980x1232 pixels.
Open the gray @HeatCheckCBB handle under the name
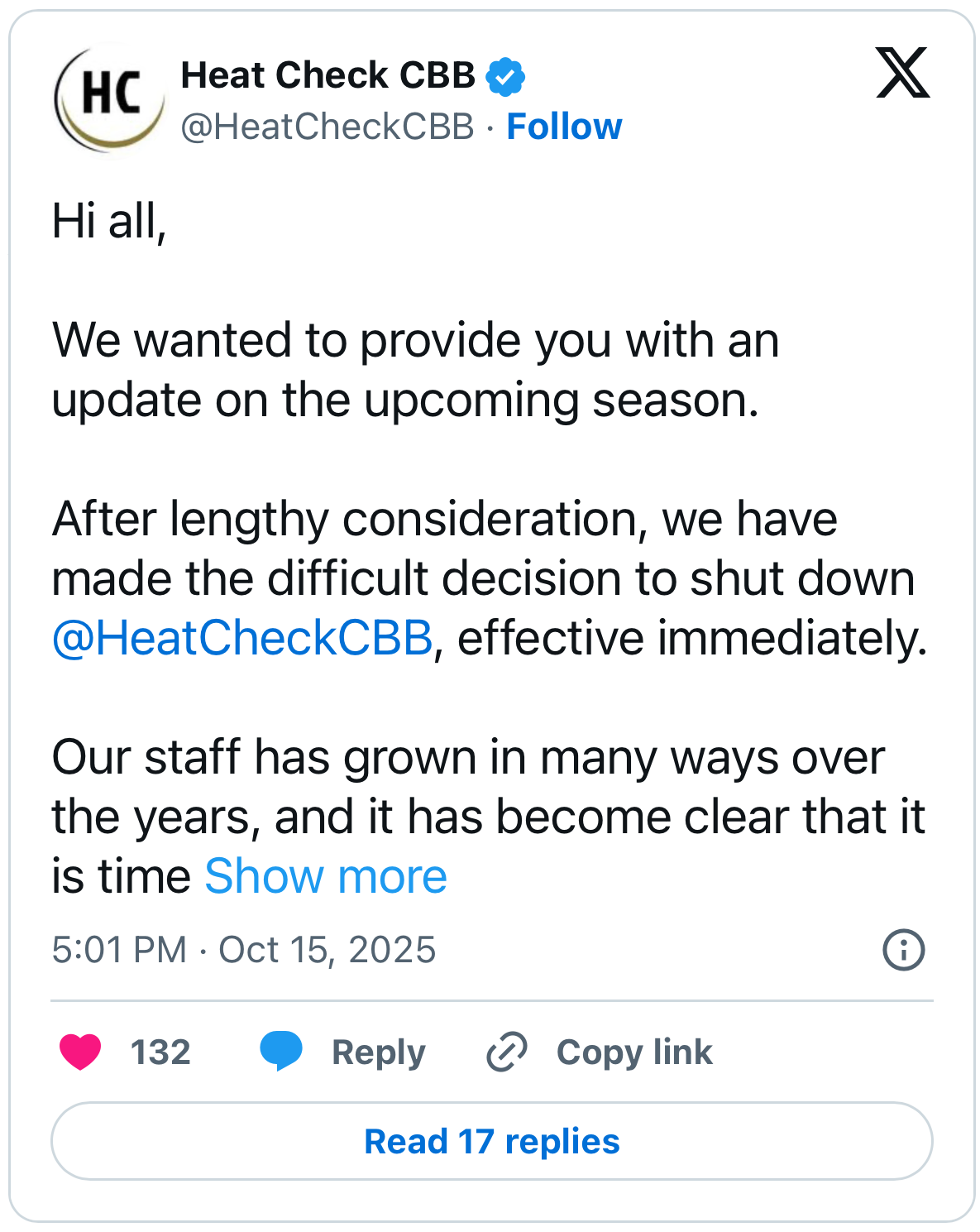pos(327,127)
